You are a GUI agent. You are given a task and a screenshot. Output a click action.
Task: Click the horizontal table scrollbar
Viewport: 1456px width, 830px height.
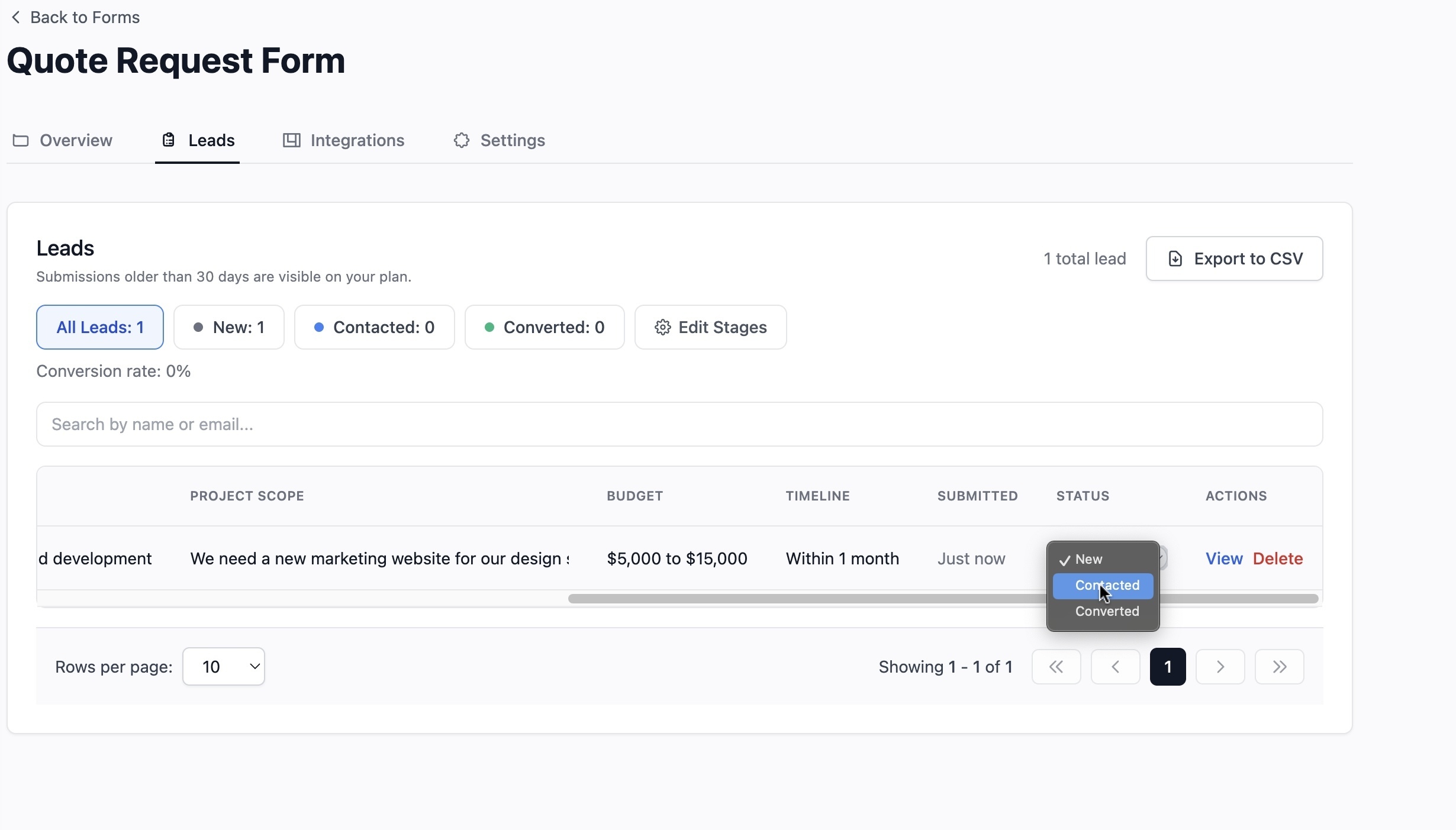(943, 599)
